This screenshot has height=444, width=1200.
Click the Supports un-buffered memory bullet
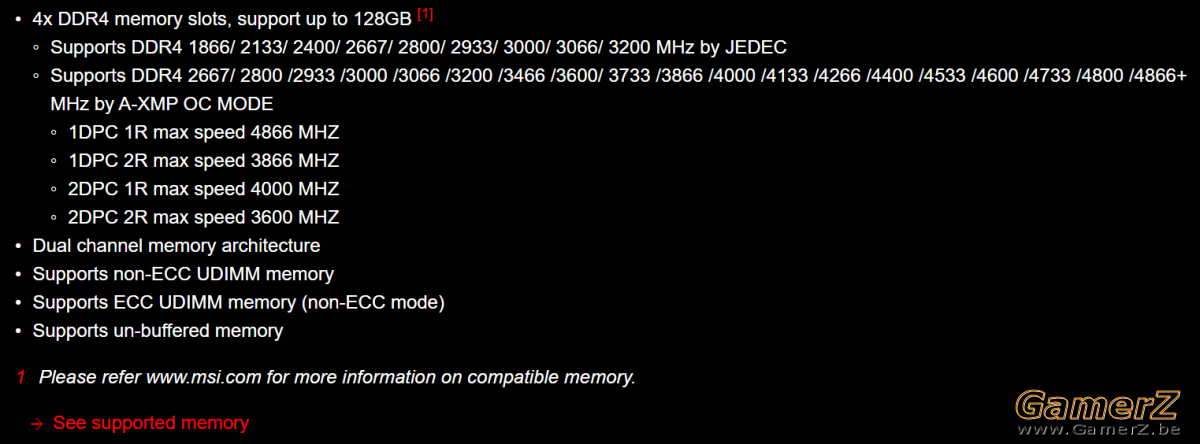tap(158, 330)
